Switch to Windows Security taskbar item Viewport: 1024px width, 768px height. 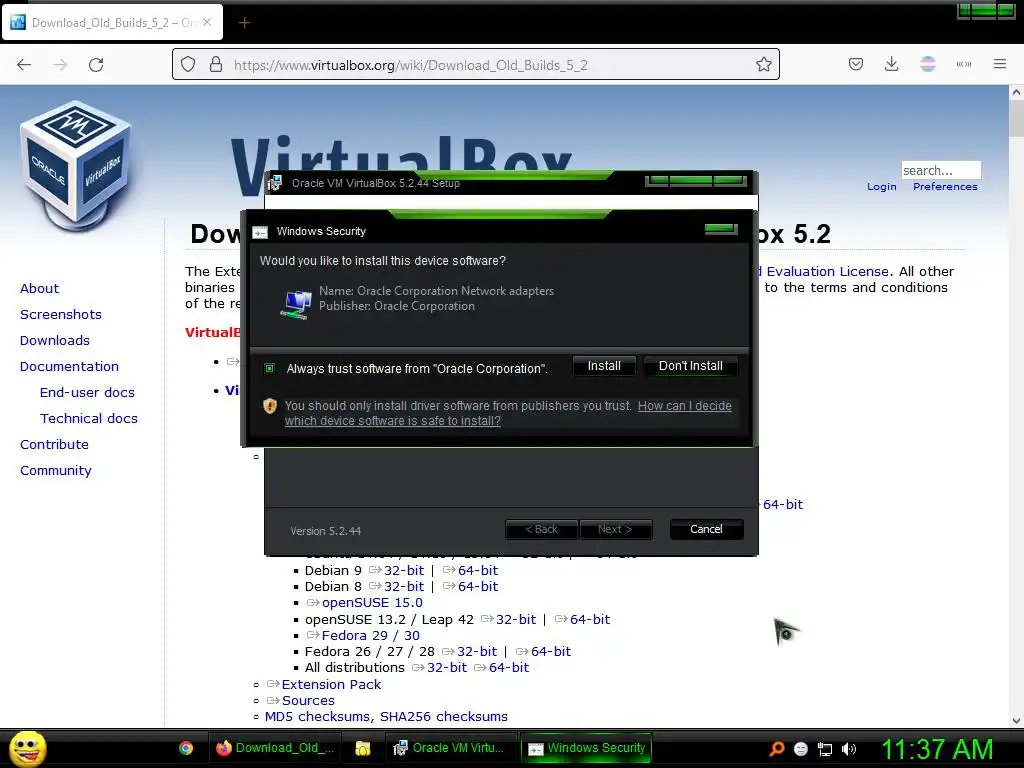click(586, 748)
